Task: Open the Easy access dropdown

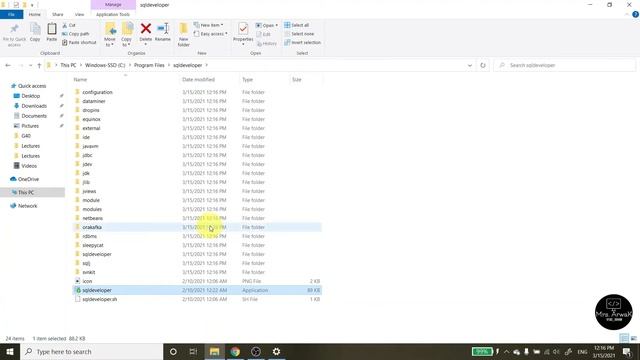Action: point(211,34)
